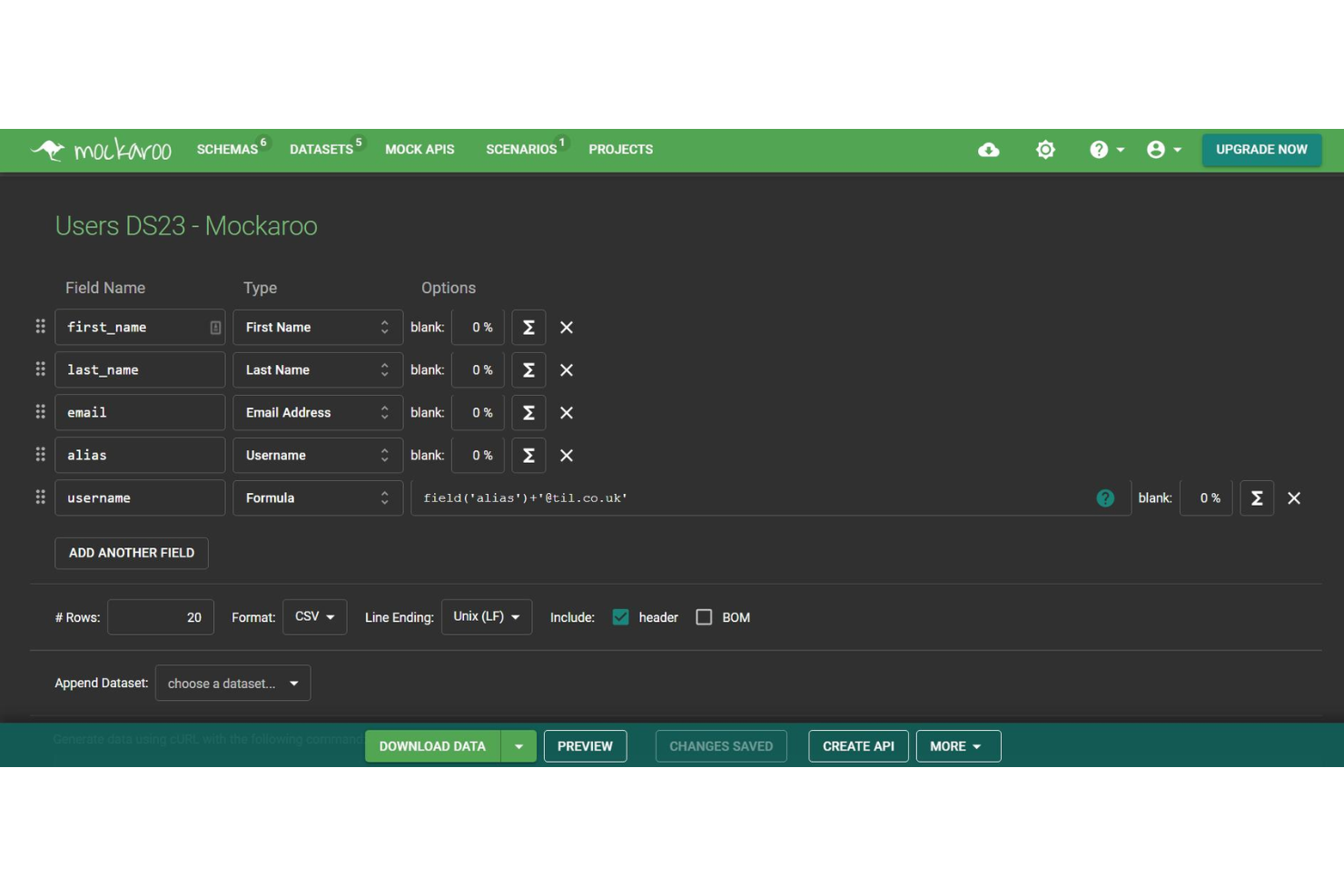Edit the blank percent for the username row
The height and width of the screenshot is (896, 1344).
click(1206, 498)
